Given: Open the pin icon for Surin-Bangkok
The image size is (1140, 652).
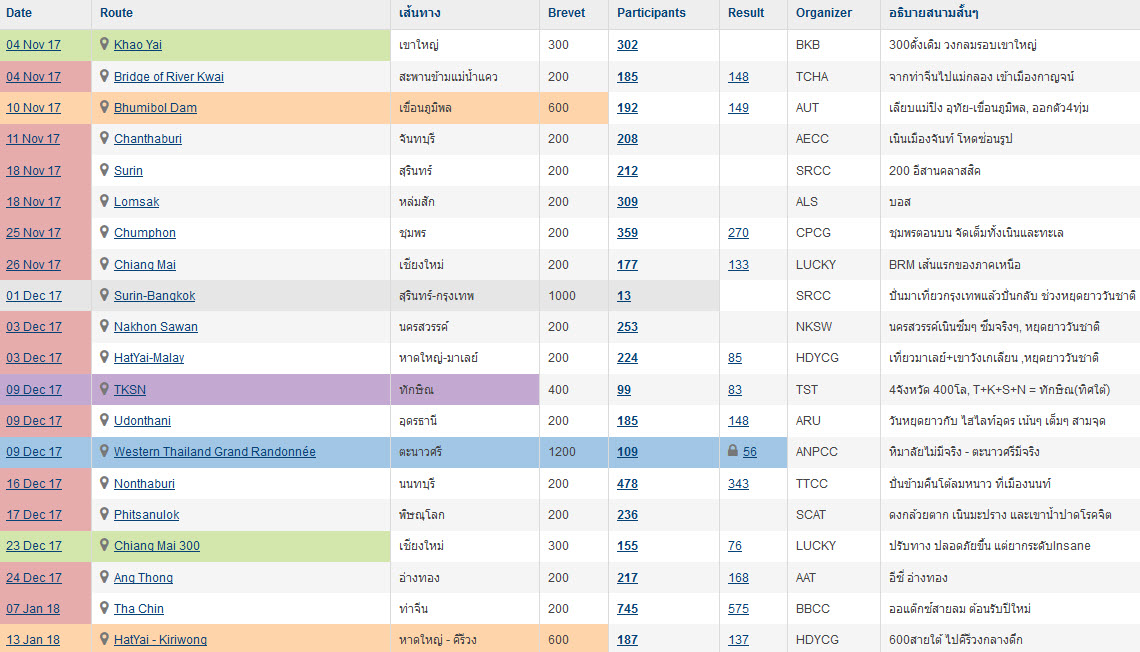Looking at the screenshot, I should pyautogui.click(x=104, y=295).
